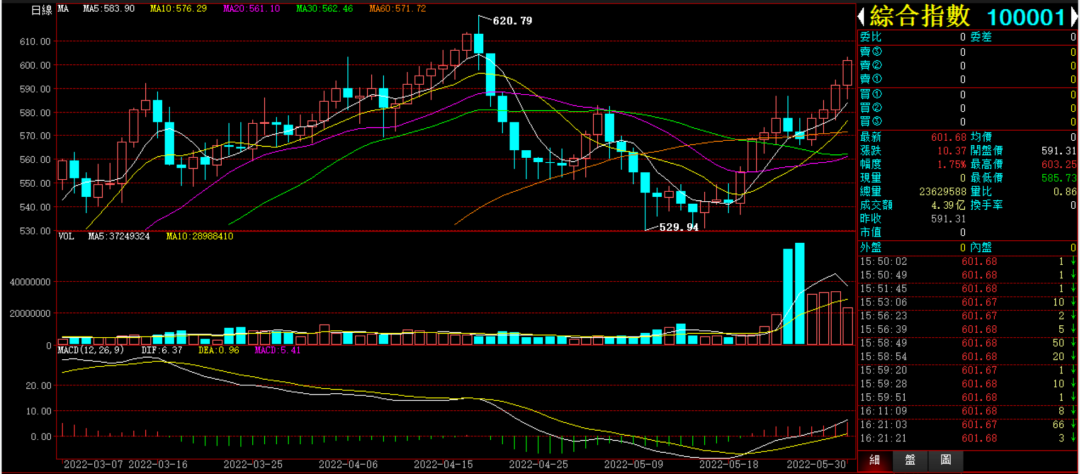Click the 買③ order row

click(967, 122)
